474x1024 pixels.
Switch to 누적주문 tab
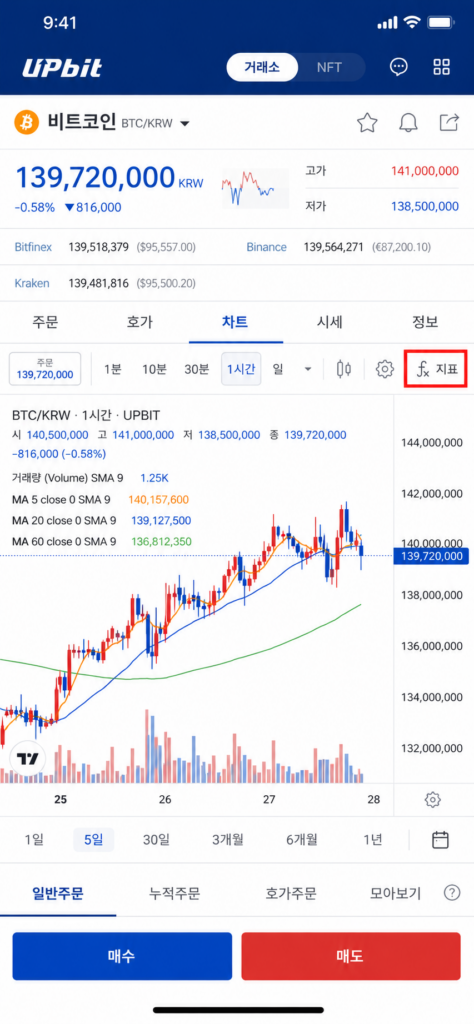pyautogui.click(x=174, y=893)
